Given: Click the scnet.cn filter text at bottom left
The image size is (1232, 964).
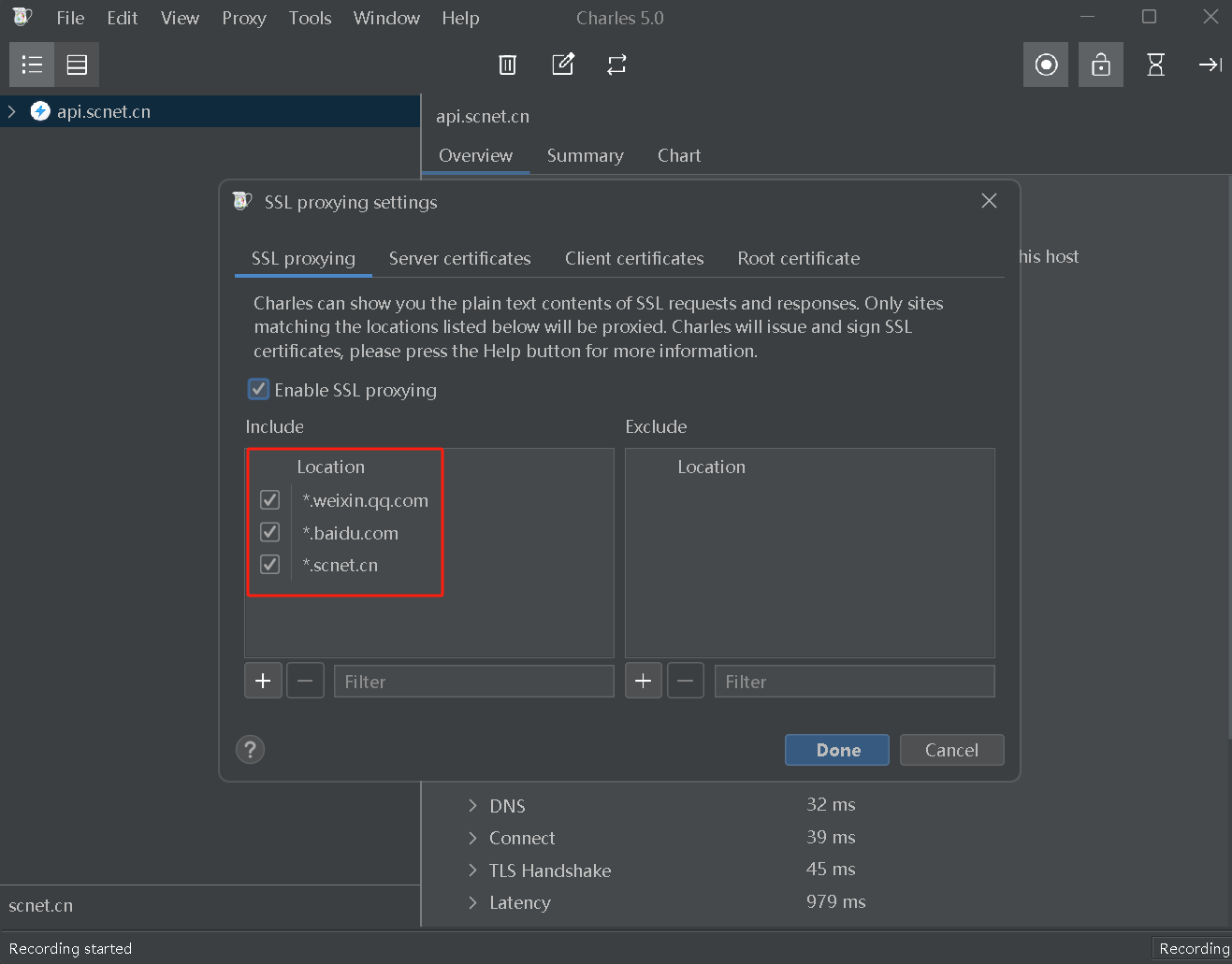Looking at the screenshot, I should 41,905.
